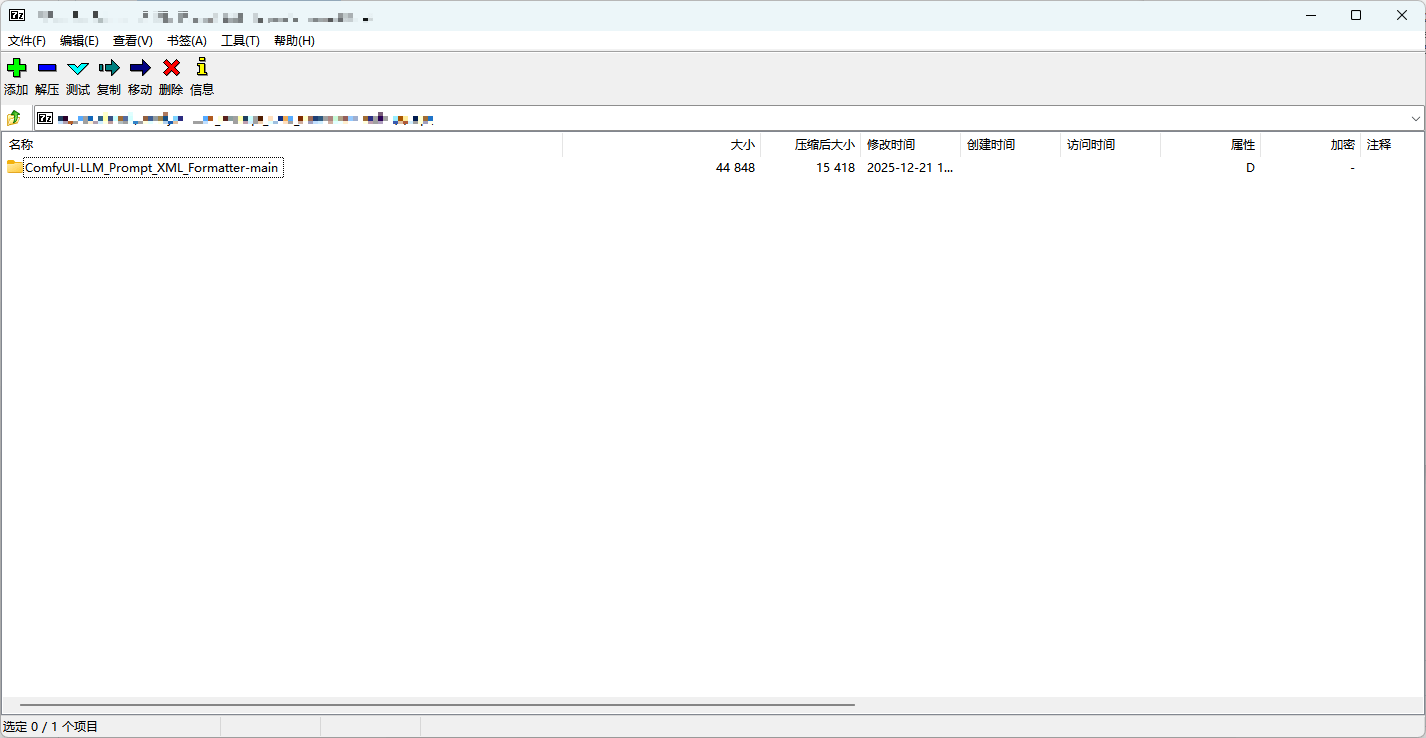The width and height of the screenshot is (1426, 738).
Task: Sort by 压缩后大小 column header
Action: click(810, 145)
